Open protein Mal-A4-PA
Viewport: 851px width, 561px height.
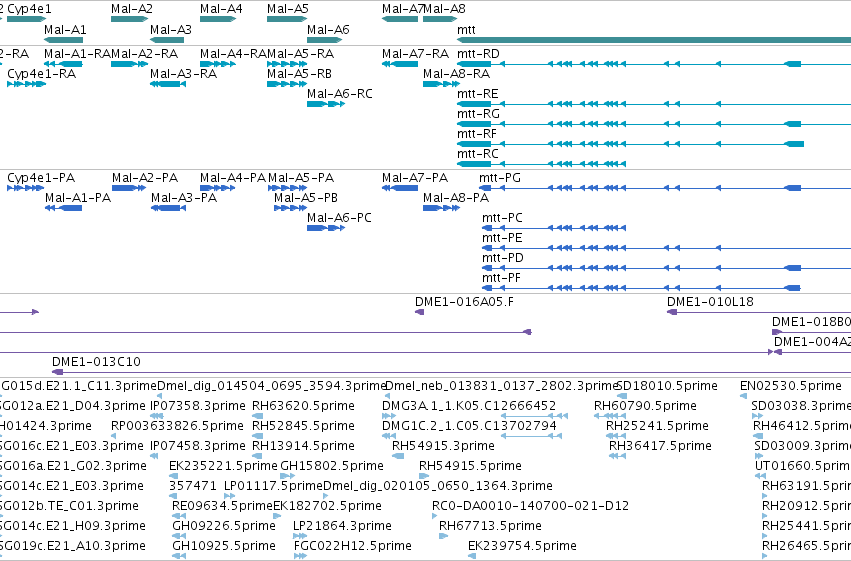coord(218,188)
